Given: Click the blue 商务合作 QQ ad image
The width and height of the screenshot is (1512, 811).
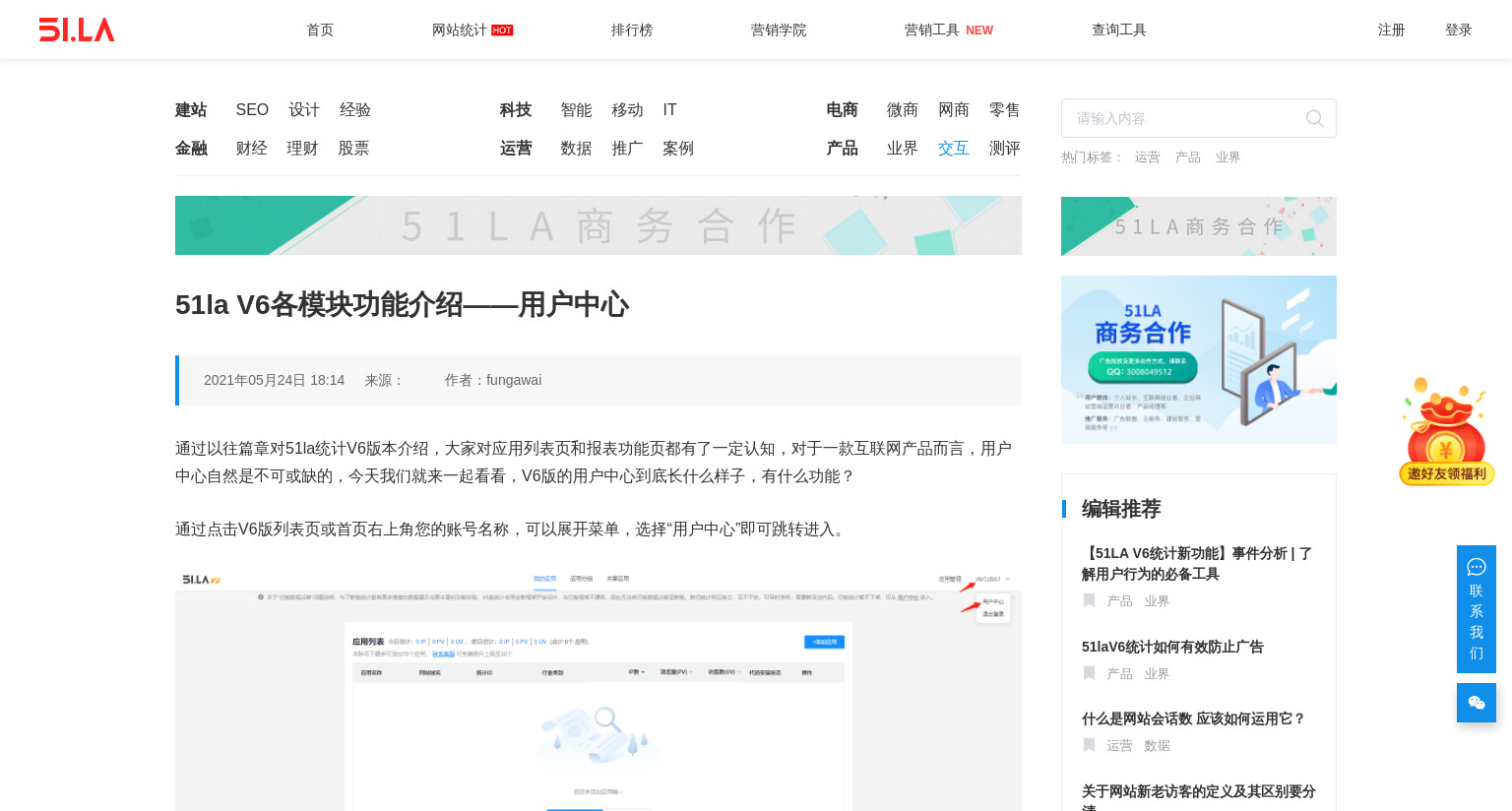Looking at the screenshot, I should click(1199, 359).
